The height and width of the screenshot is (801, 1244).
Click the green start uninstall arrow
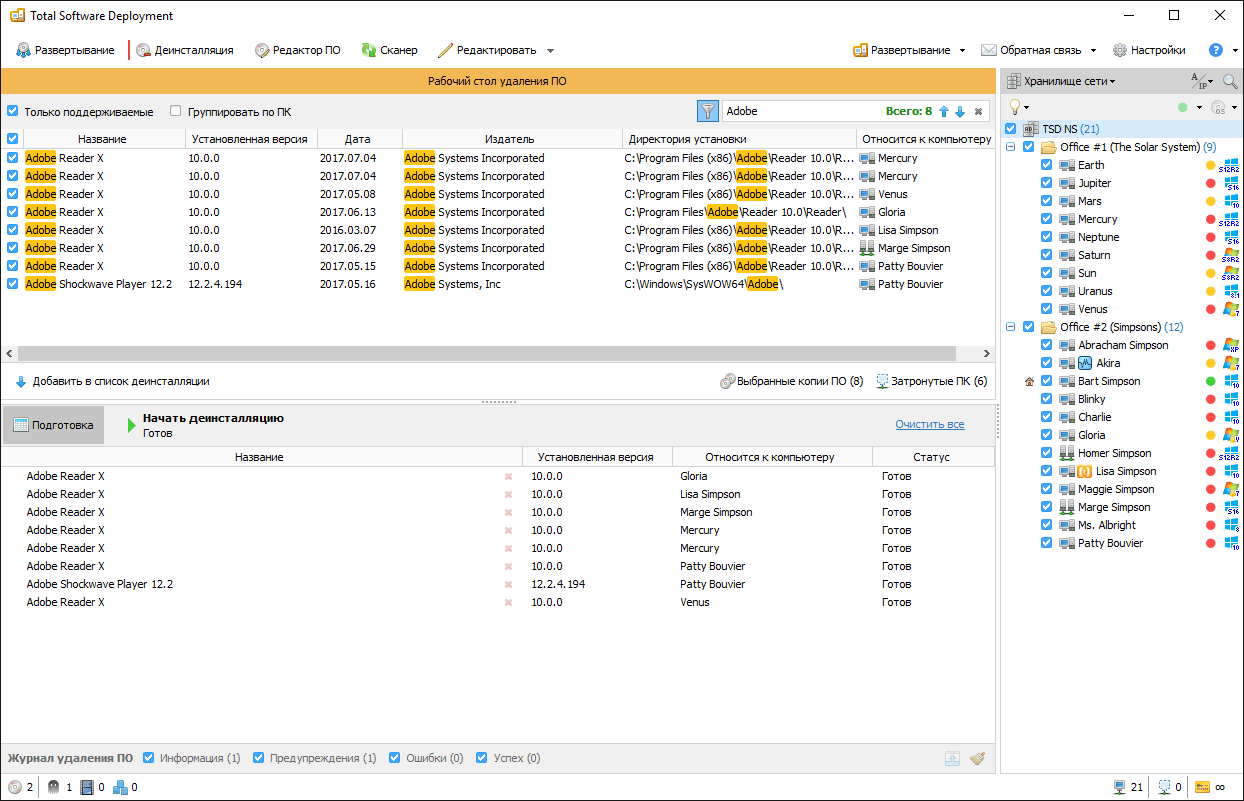[132, 426]
